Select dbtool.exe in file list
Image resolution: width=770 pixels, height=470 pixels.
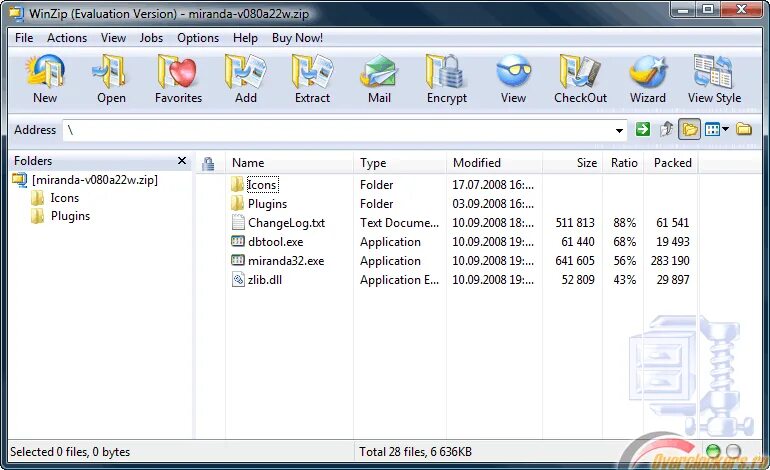click(x=275, y=242)
